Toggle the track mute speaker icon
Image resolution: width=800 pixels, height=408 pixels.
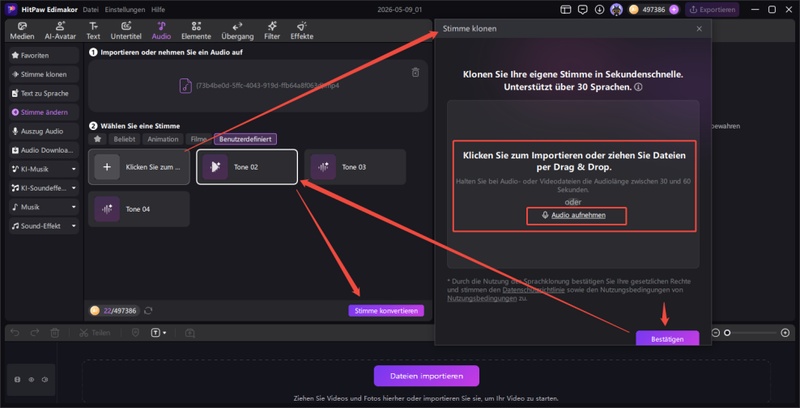coord(45,379)
